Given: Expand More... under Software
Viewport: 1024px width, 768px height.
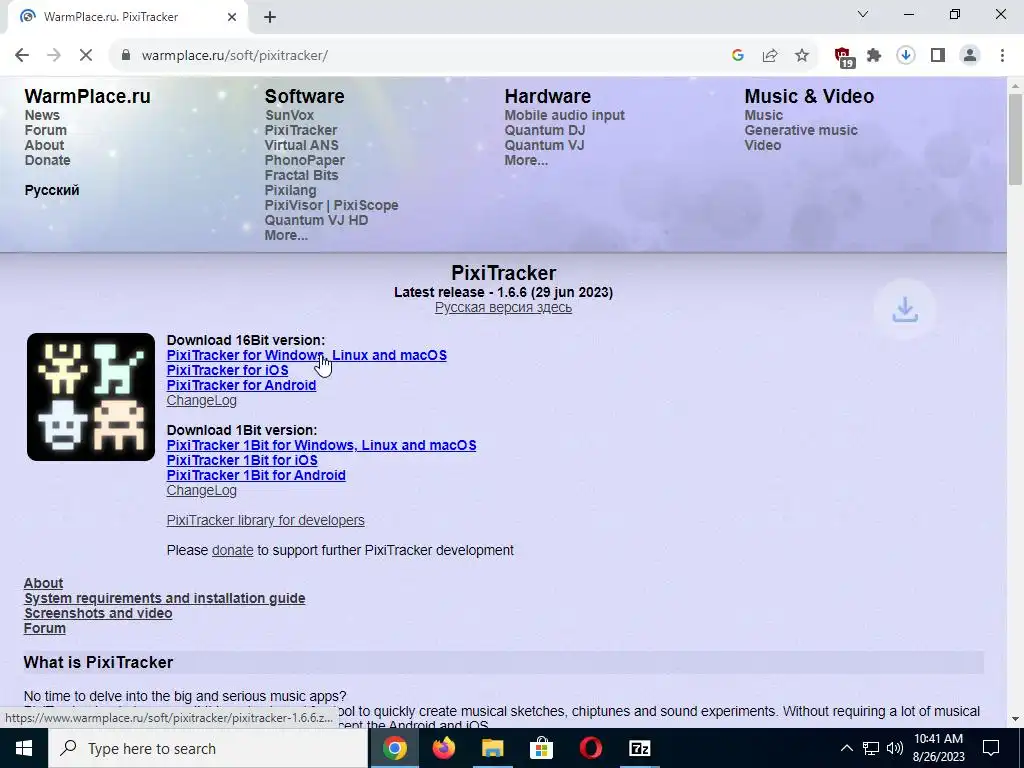Looking at the screenshot, I should [286, 235].
